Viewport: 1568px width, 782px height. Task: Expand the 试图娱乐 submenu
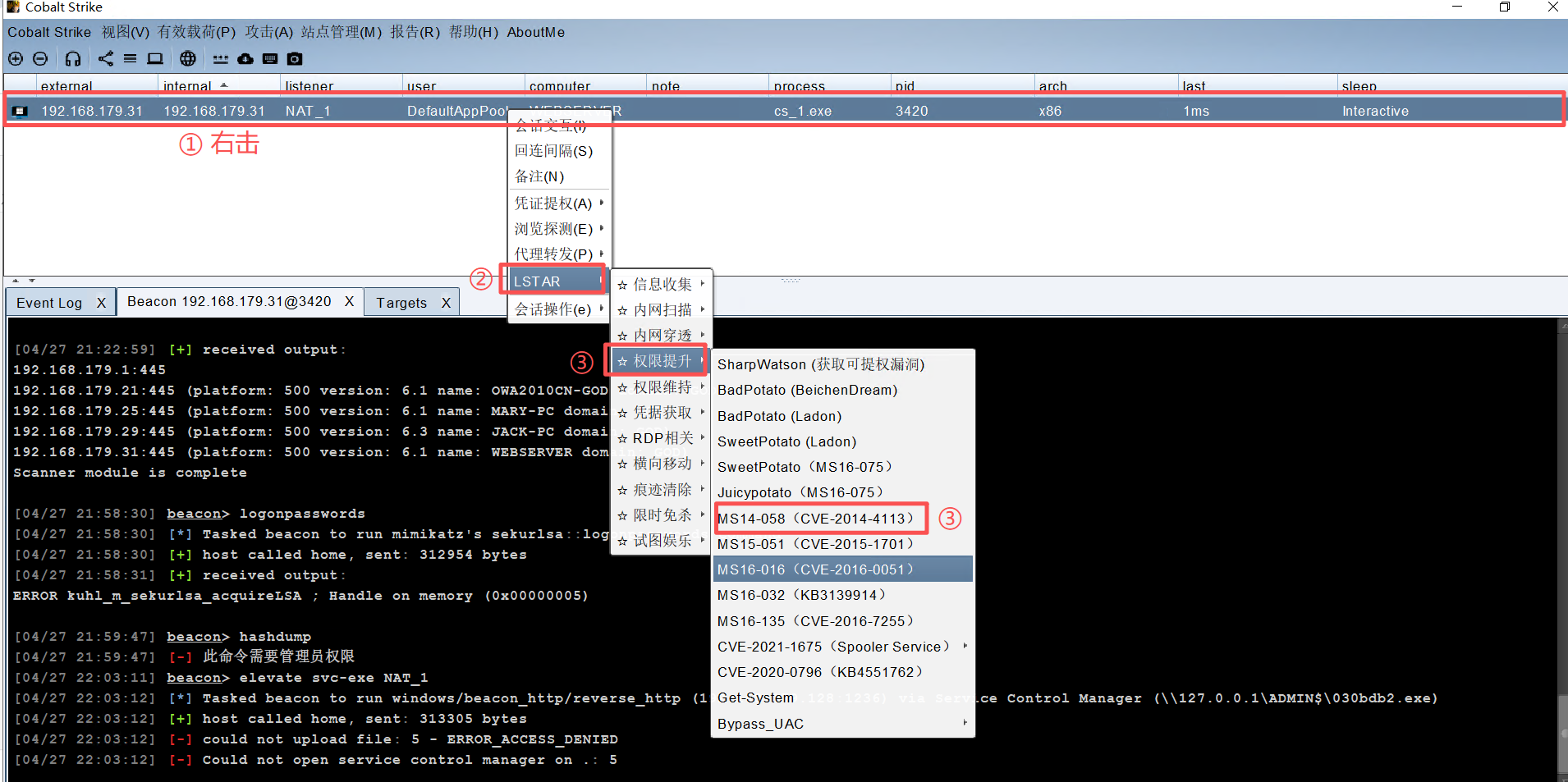click(662, 541)
